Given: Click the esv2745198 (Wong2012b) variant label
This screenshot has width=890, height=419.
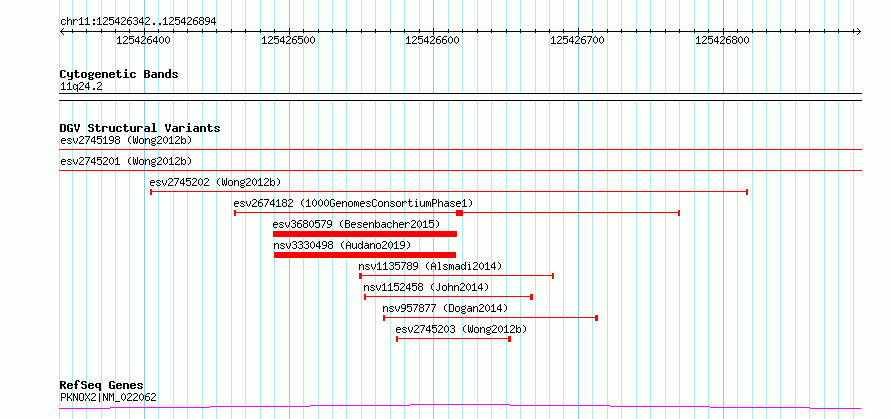Looking at the screenshot, I should coord(126,140).
